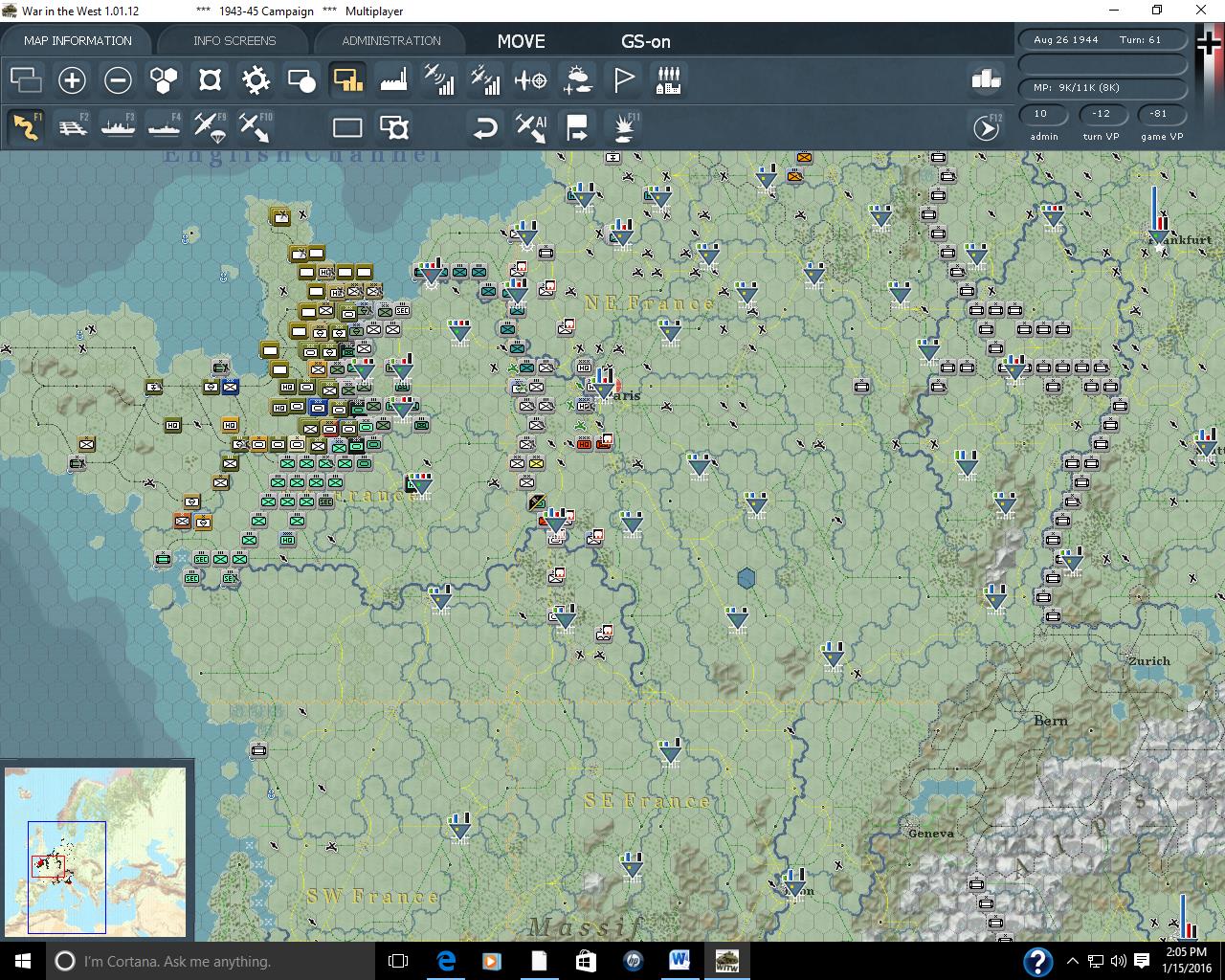Click the date and turn display
Screen dimensions: 1225x980
pyautogui.click(x=1102, y=40)
